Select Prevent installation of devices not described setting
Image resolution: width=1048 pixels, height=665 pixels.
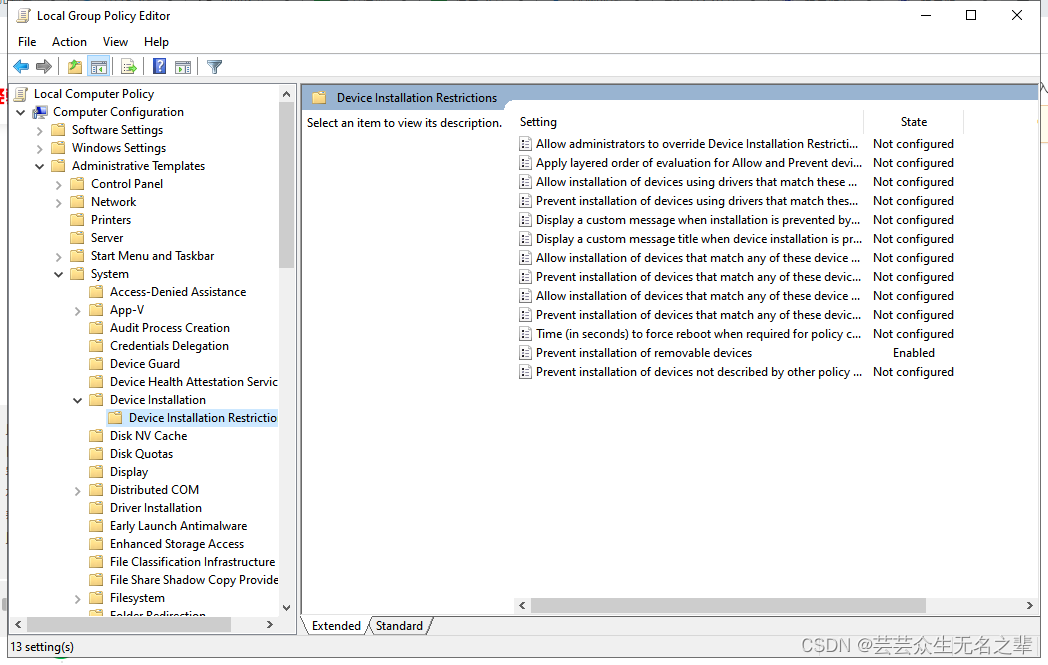pos(698,372)
